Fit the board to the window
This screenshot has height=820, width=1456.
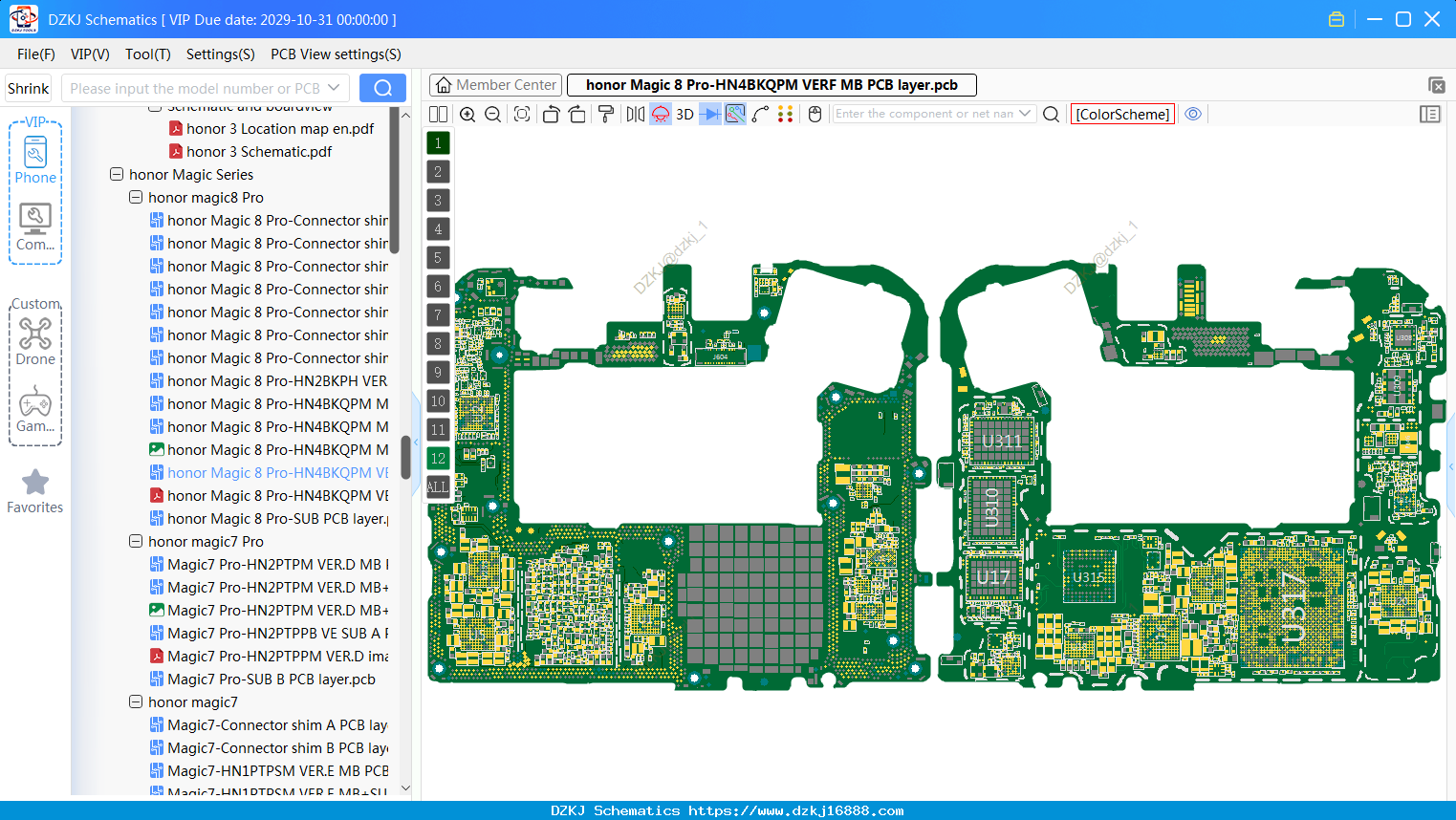click(522, 114)
